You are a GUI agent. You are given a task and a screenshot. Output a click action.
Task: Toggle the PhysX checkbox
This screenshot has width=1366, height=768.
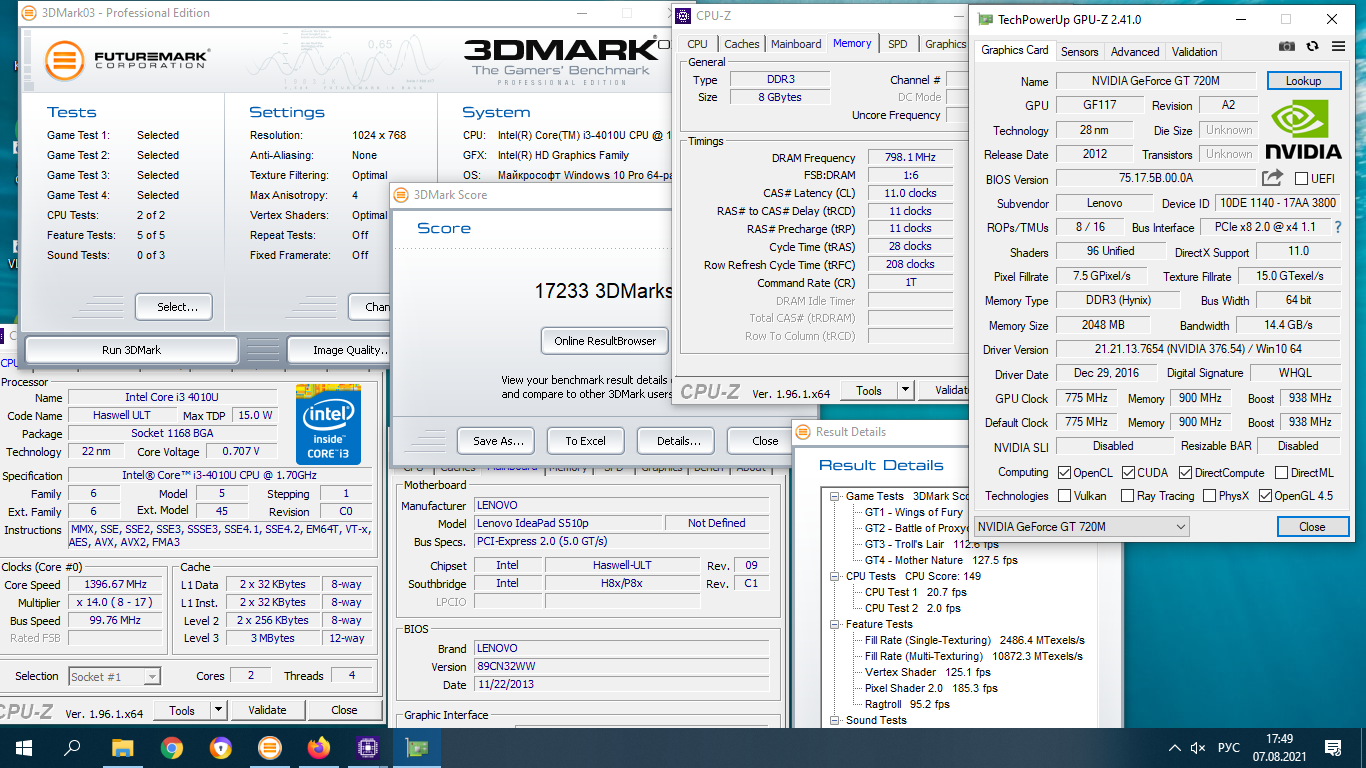tap(1210, 495)
